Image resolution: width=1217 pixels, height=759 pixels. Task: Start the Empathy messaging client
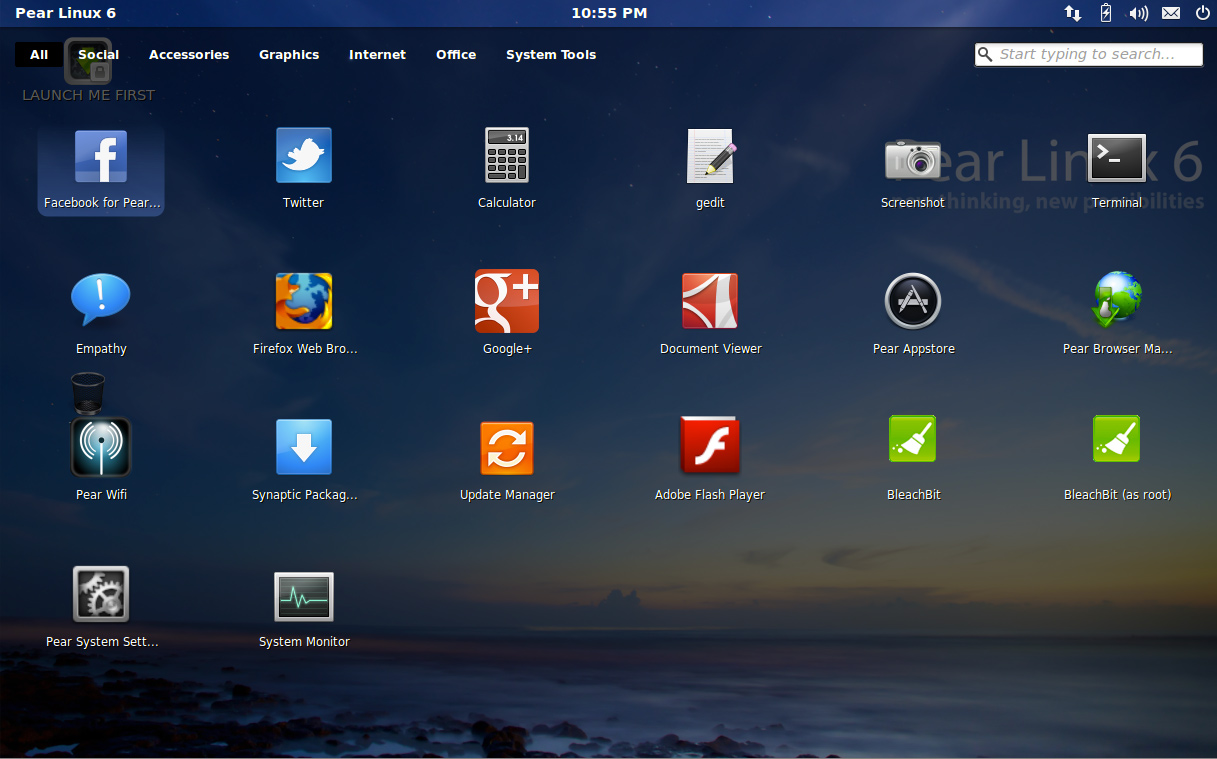click(x=100, y=313)
